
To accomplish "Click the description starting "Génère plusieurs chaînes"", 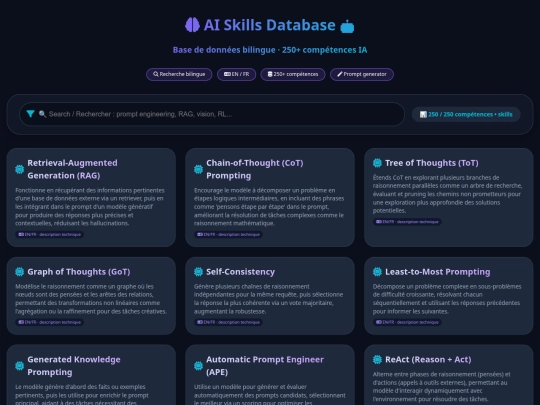I will 269,299.
